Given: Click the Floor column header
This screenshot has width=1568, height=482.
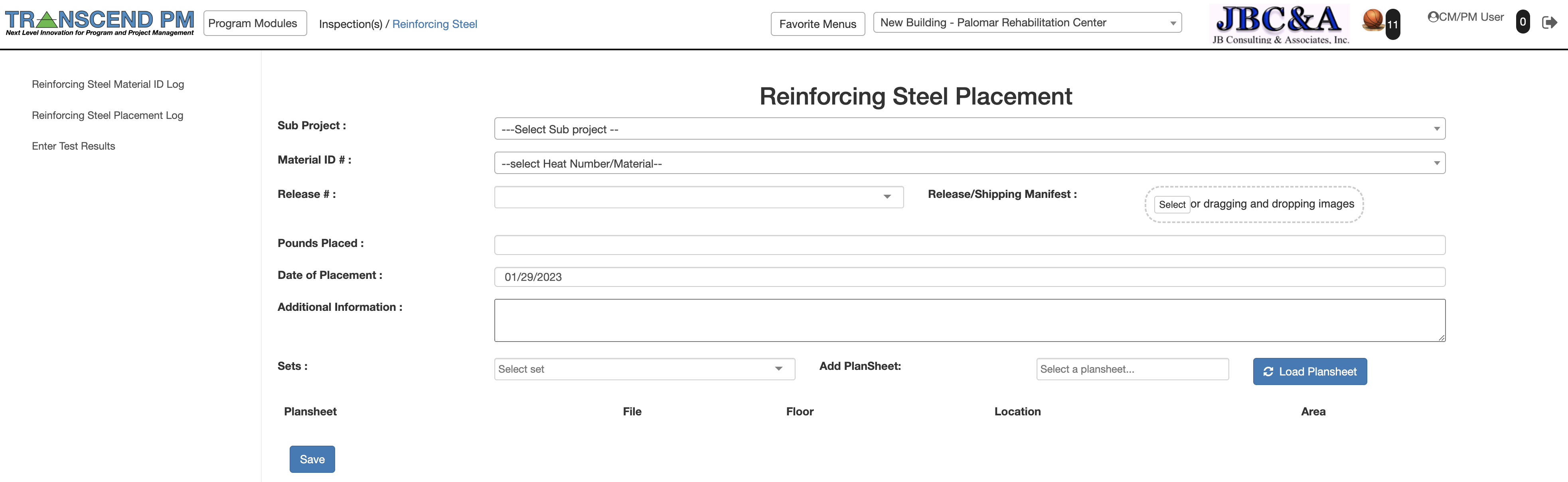Looking at the screenshot, I should point(799,411).
